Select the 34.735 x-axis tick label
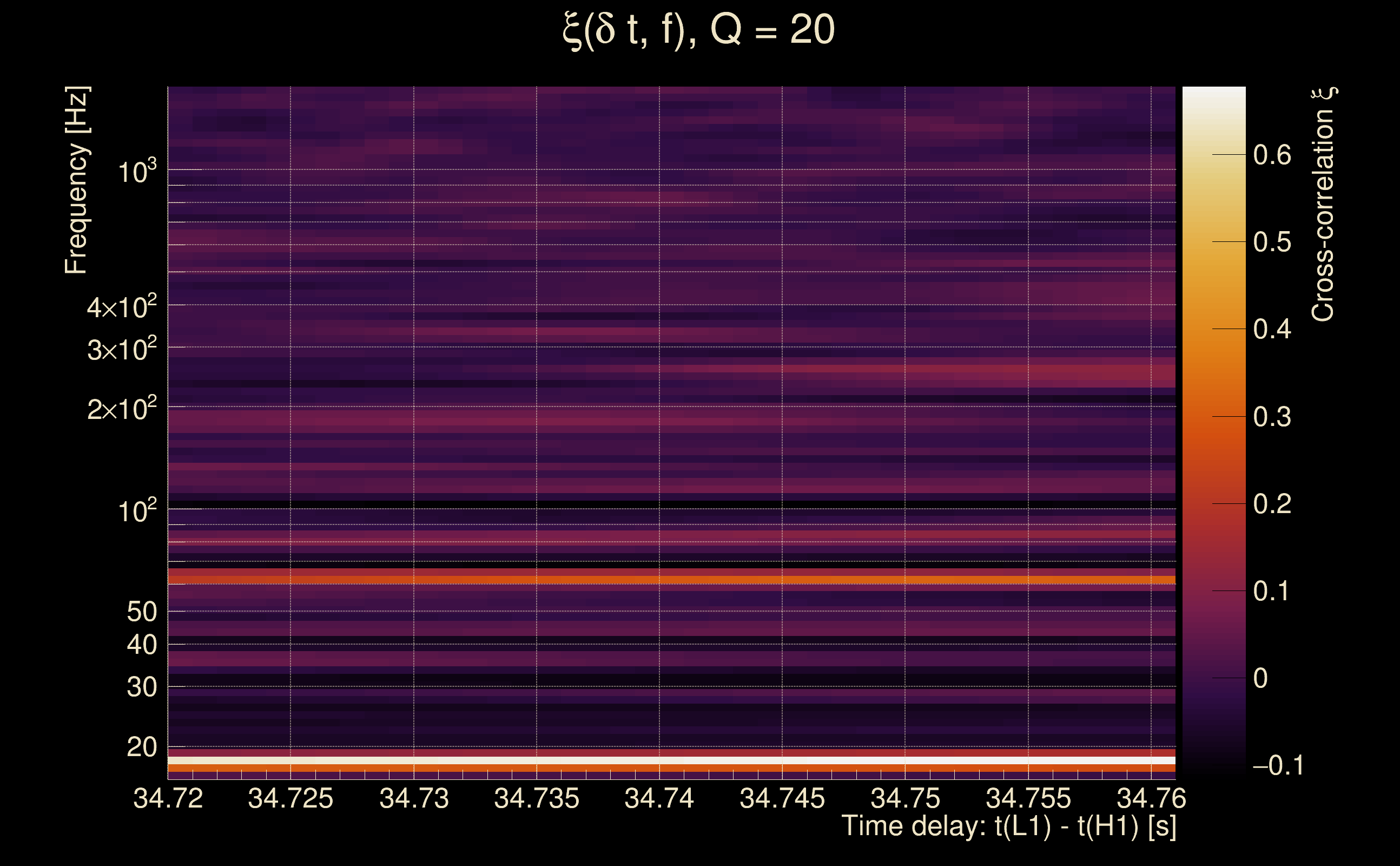The height and width of the screenshot is (866, 1400). [536, 798]
